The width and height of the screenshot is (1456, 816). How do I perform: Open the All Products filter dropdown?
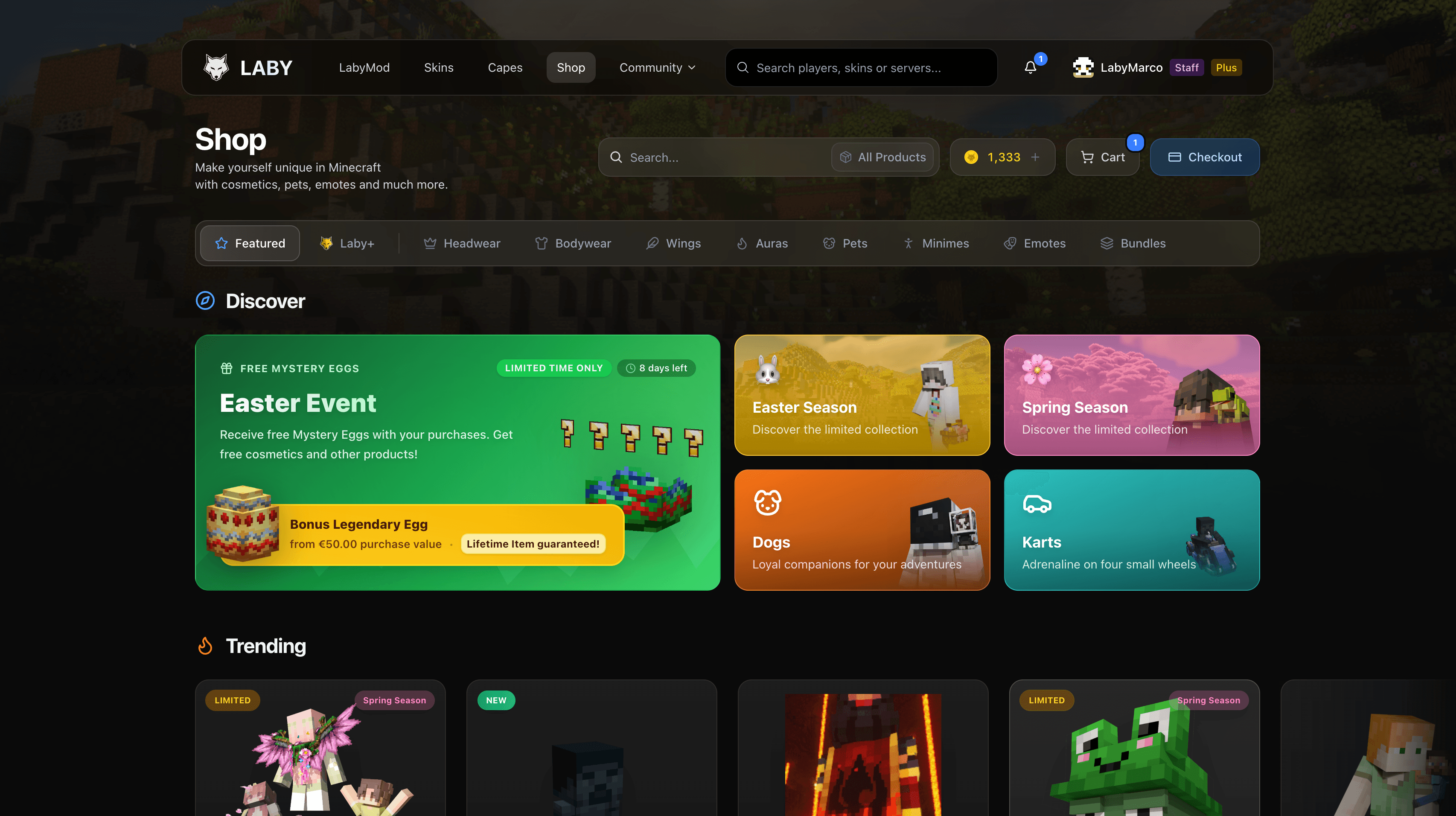point(882,157)
